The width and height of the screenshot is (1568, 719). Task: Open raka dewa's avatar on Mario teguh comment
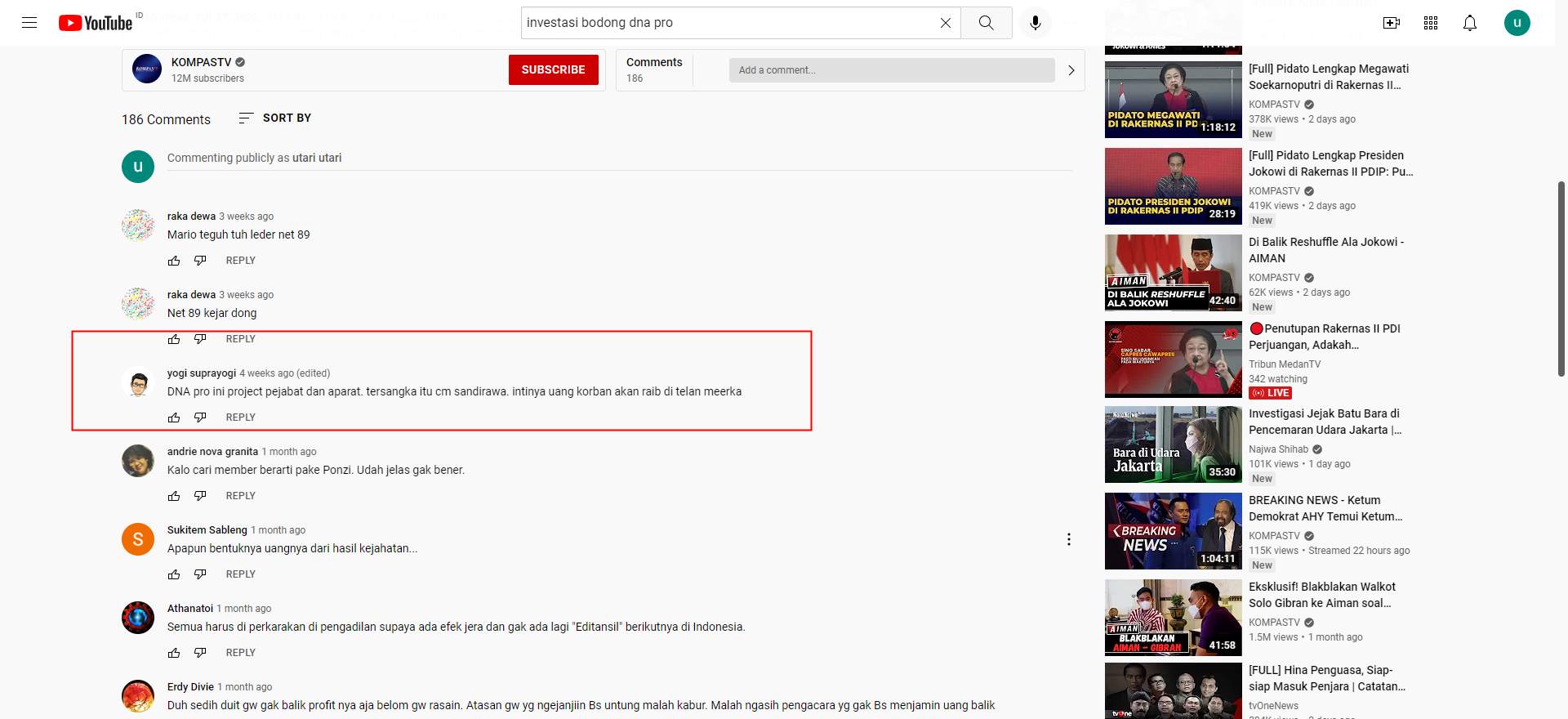pos(138,225)
